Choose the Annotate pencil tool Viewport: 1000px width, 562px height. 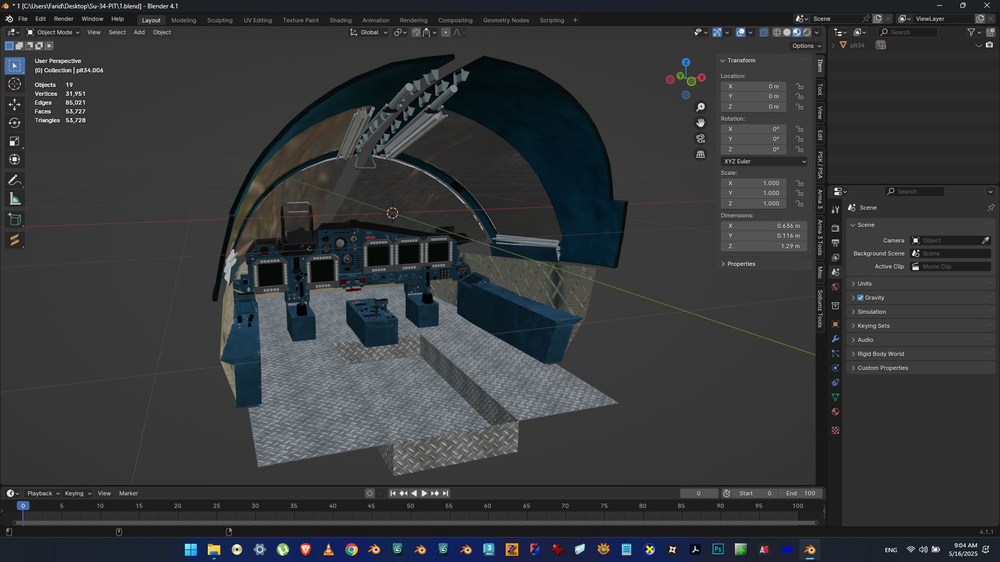tap(15, 181)
